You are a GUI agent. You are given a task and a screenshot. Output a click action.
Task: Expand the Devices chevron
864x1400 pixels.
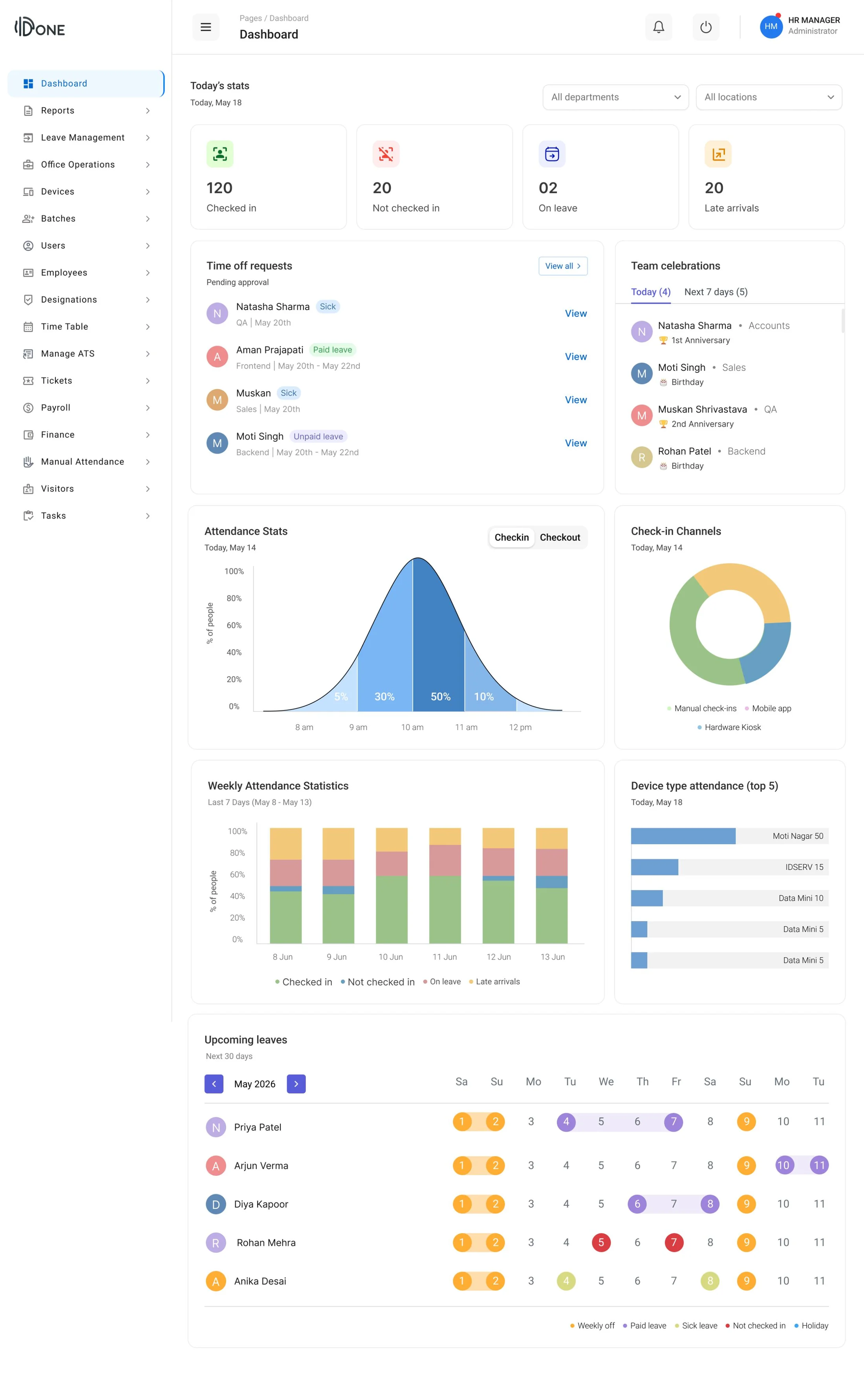pyautogui.click(x=147, y=191)
